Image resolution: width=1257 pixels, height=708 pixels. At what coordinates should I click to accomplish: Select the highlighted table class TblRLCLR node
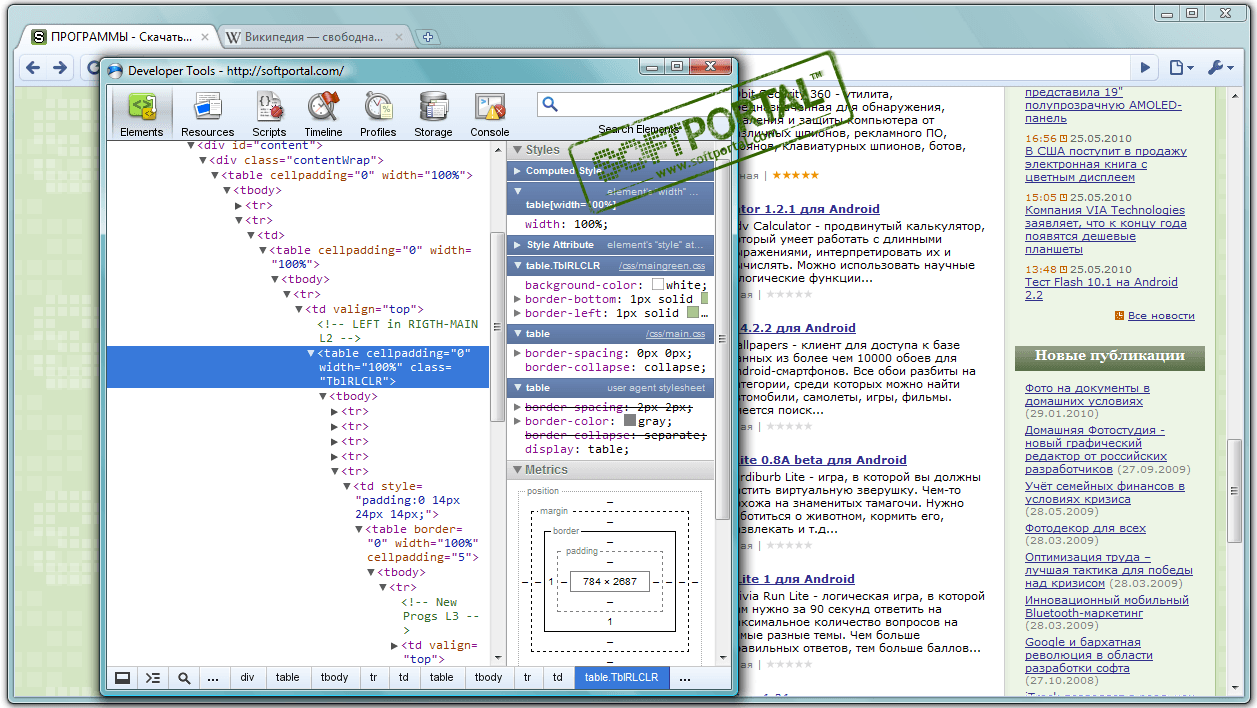[x=298, y=367]
